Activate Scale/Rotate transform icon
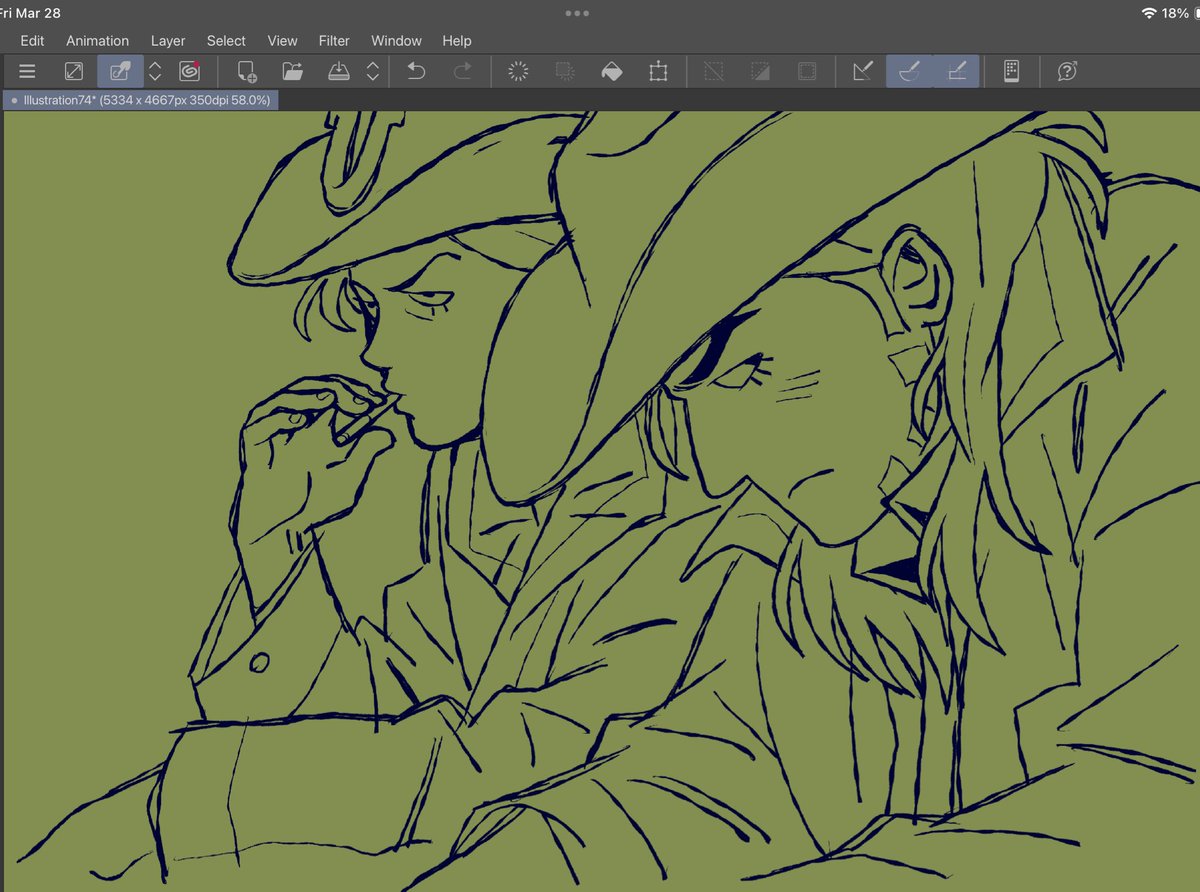 658,71
